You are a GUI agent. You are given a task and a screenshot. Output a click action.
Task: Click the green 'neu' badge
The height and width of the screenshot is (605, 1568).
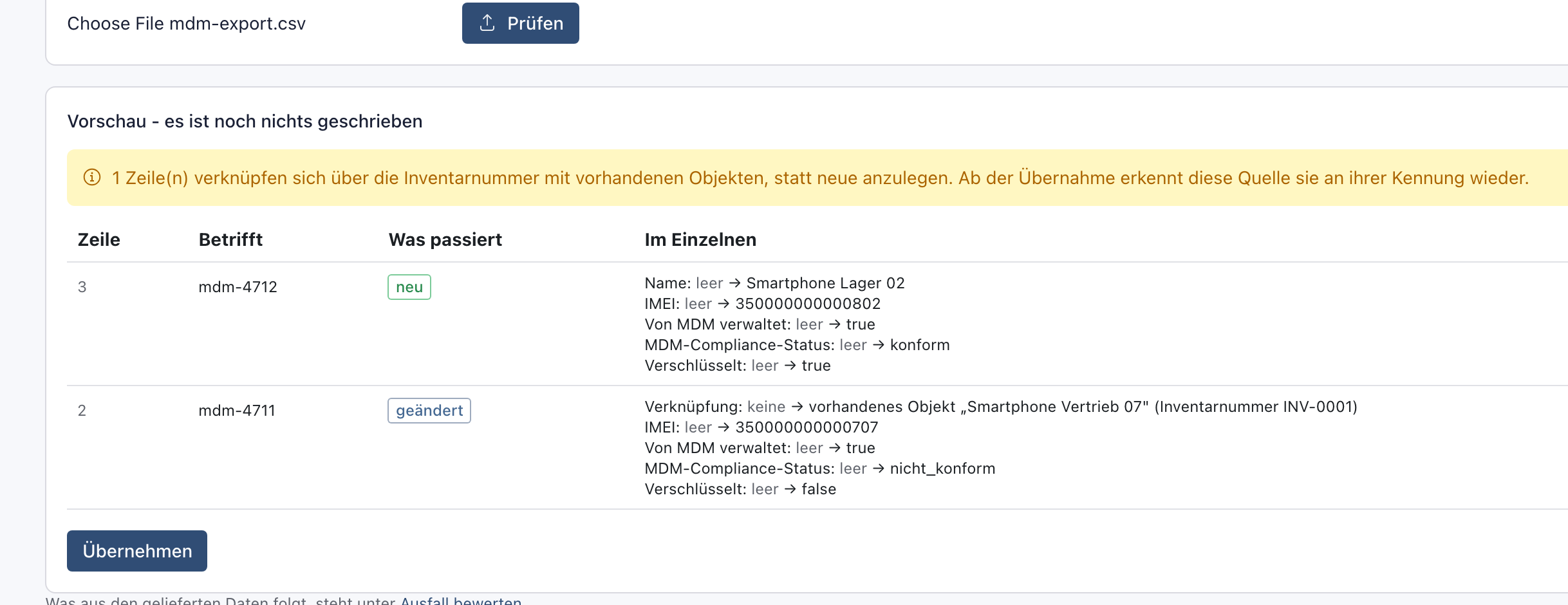coord(409,287)
